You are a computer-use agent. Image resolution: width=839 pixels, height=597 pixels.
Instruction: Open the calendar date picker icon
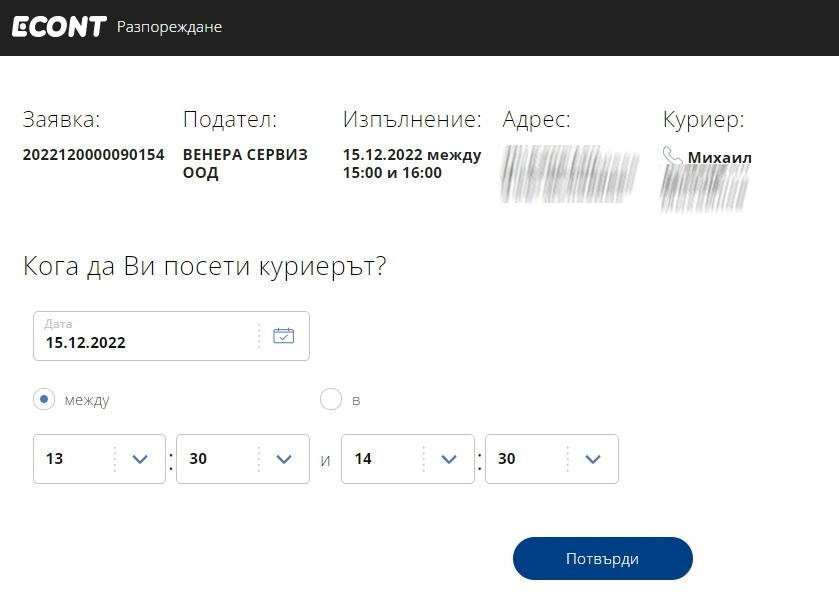[284, 336]
